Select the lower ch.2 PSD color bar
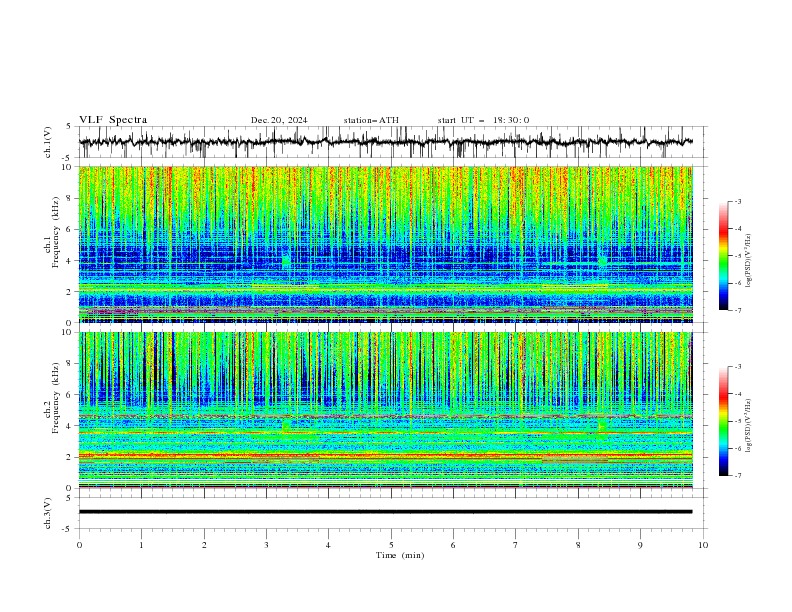Viewport: 792px width, 612px height. (x=724, y=421)
